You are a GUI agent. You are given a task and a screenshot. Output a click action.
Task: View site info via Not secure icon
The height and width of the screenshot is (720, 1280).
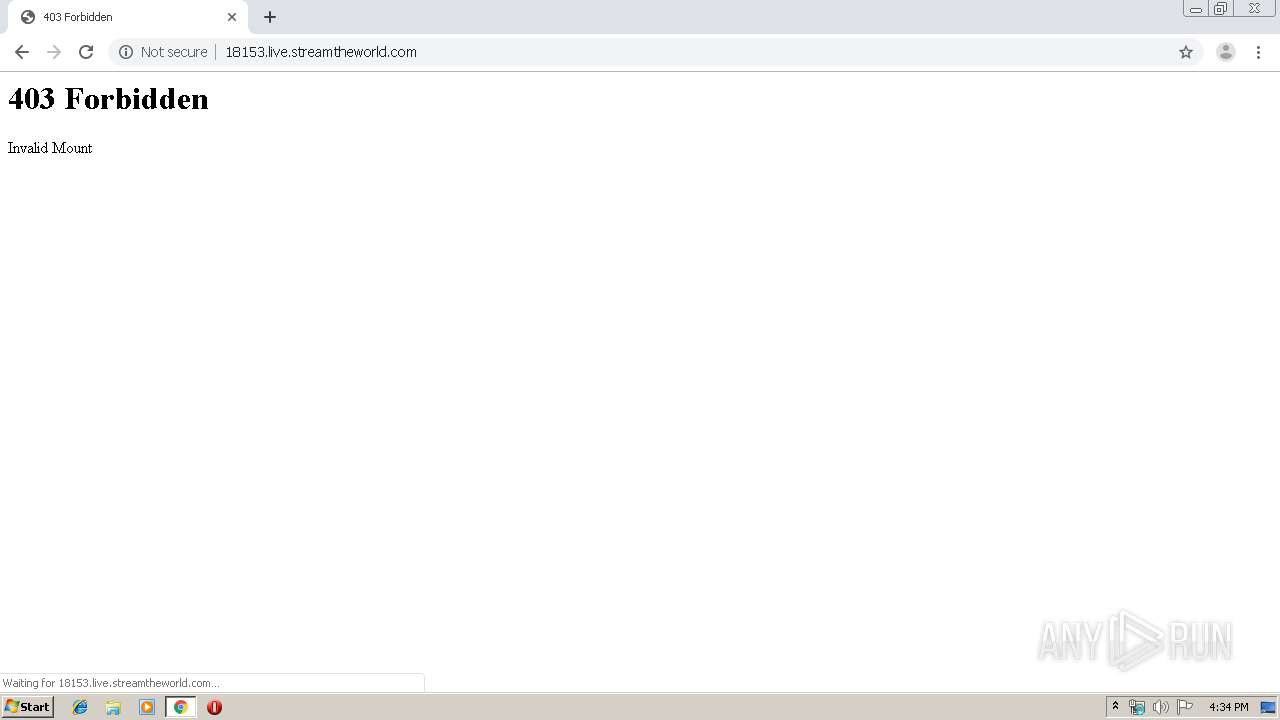click(126, 52)
